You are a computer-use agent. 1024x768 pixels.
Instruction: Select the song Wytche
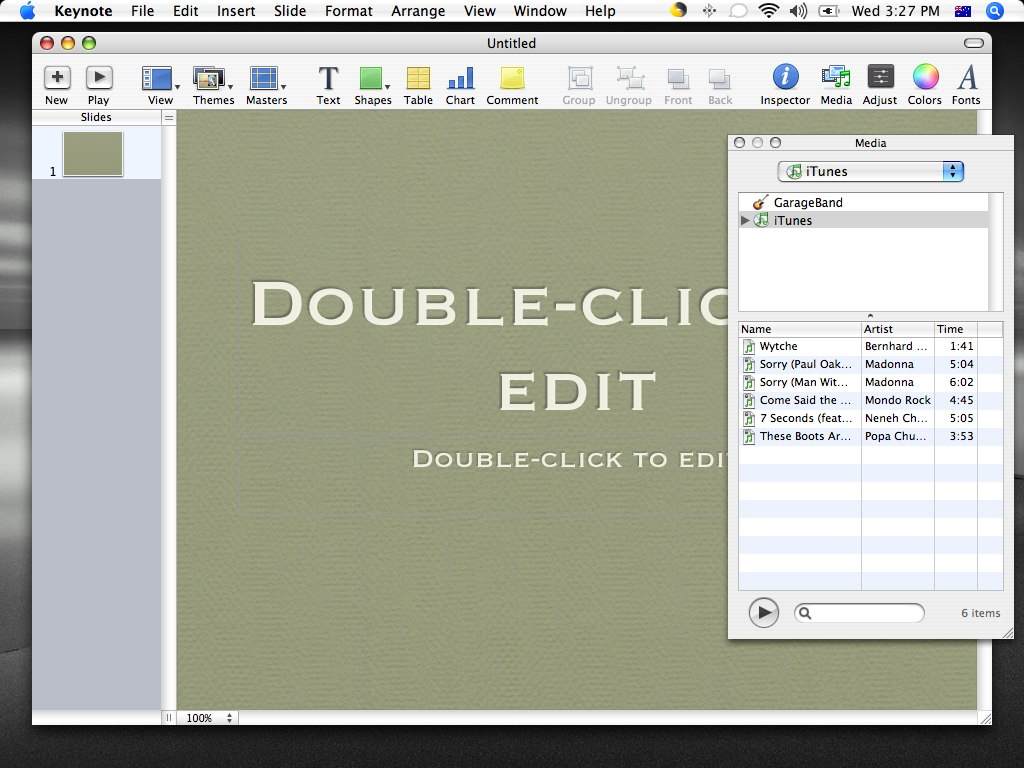coord(858,346)
